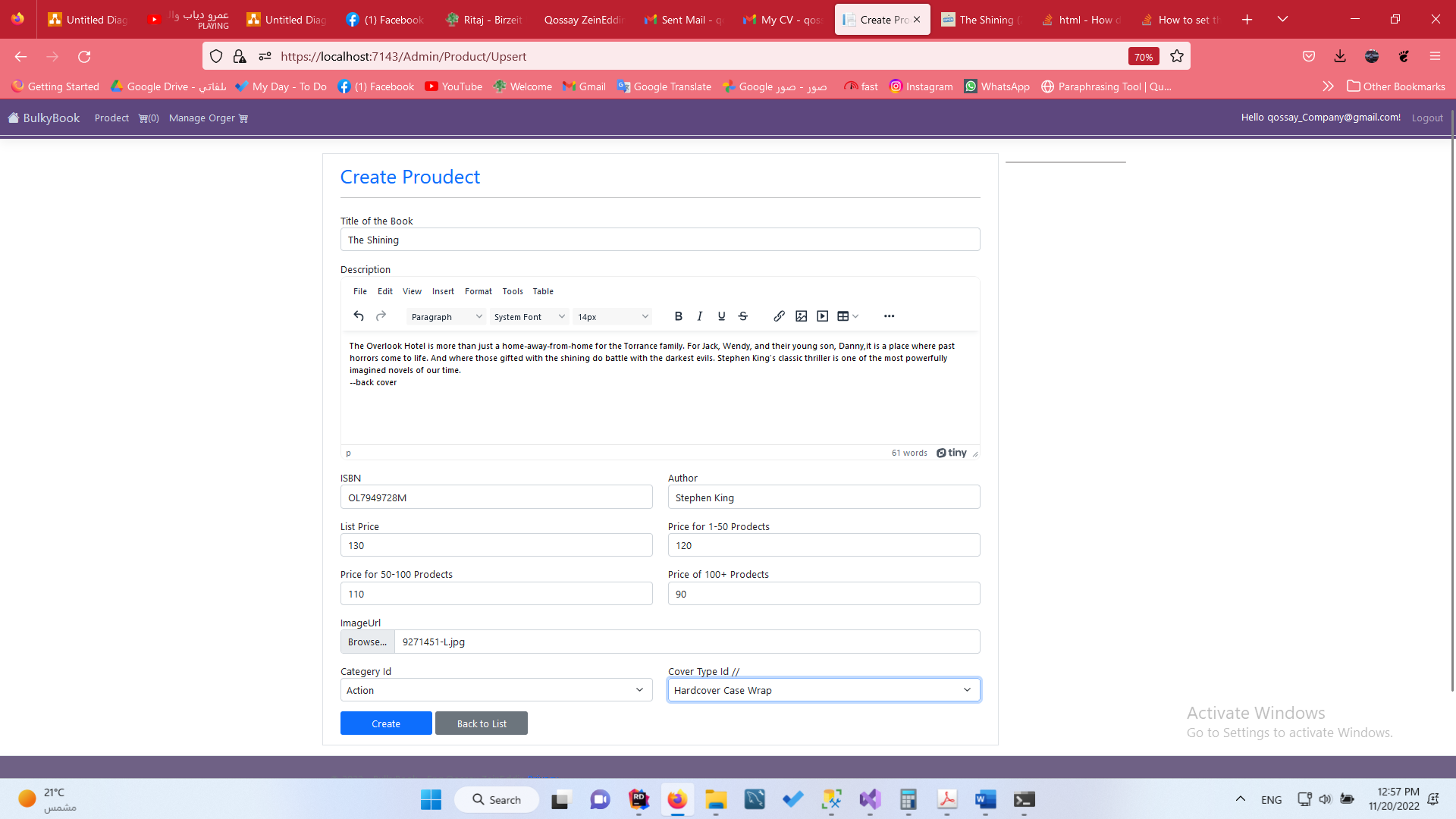The width and height of the screenshot is (1456, 819).
Task: Insert a link using the link icon
Action: [x=780, y=316]
